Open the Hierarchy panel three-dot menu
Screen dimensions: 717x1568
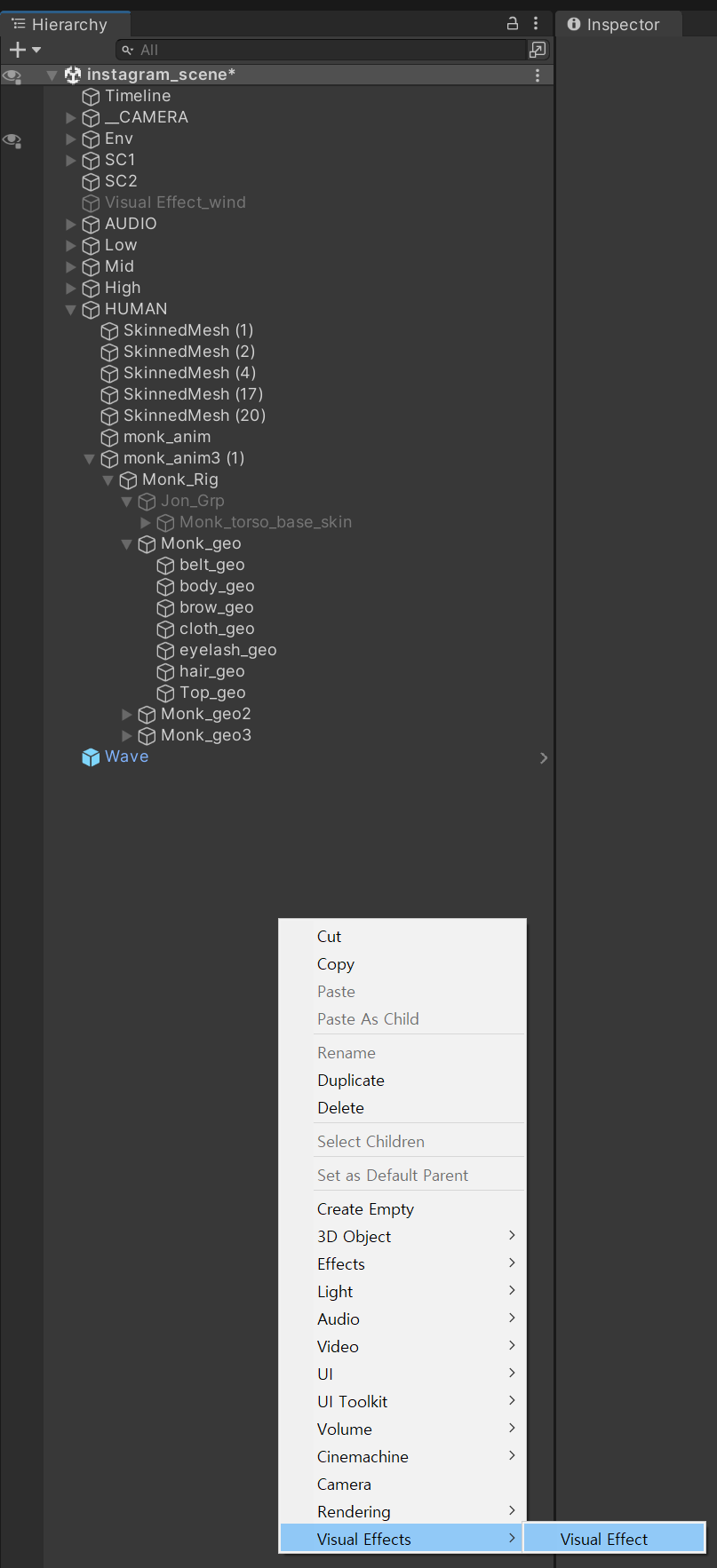pos(536,24)
